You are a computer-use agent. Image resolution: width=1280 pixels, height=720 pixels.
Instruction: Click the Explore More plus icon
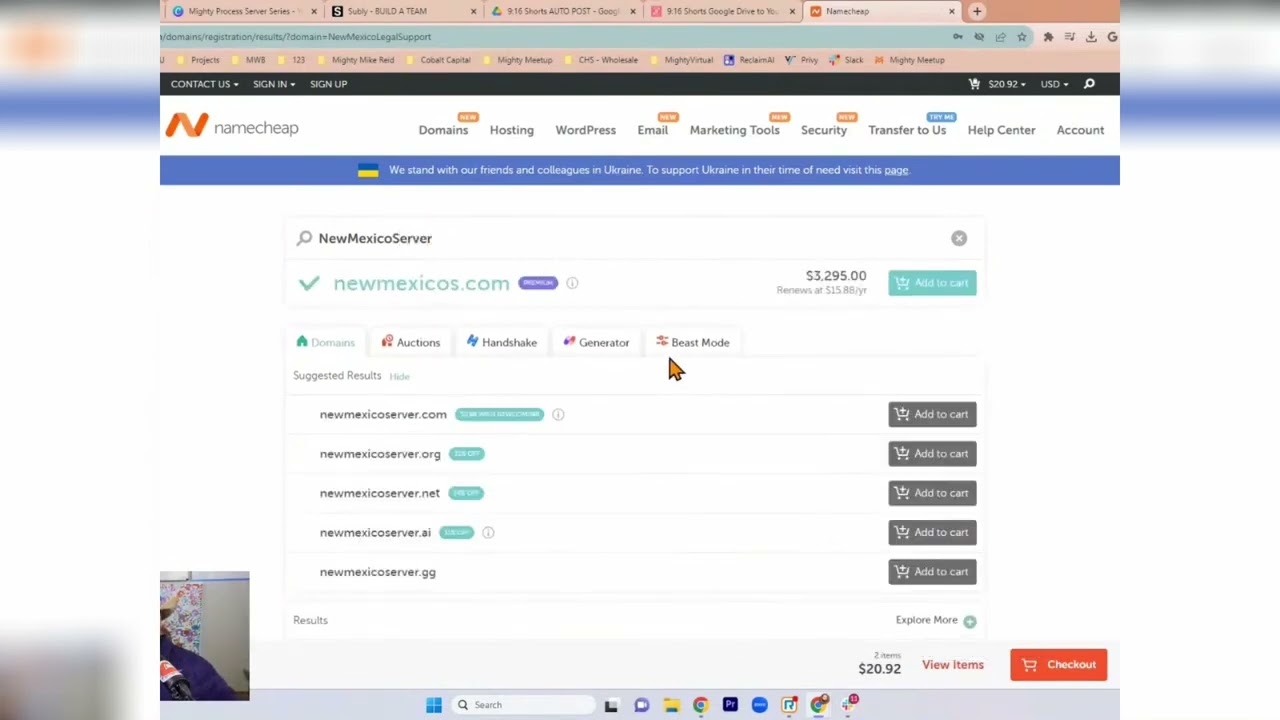[970, 621]
